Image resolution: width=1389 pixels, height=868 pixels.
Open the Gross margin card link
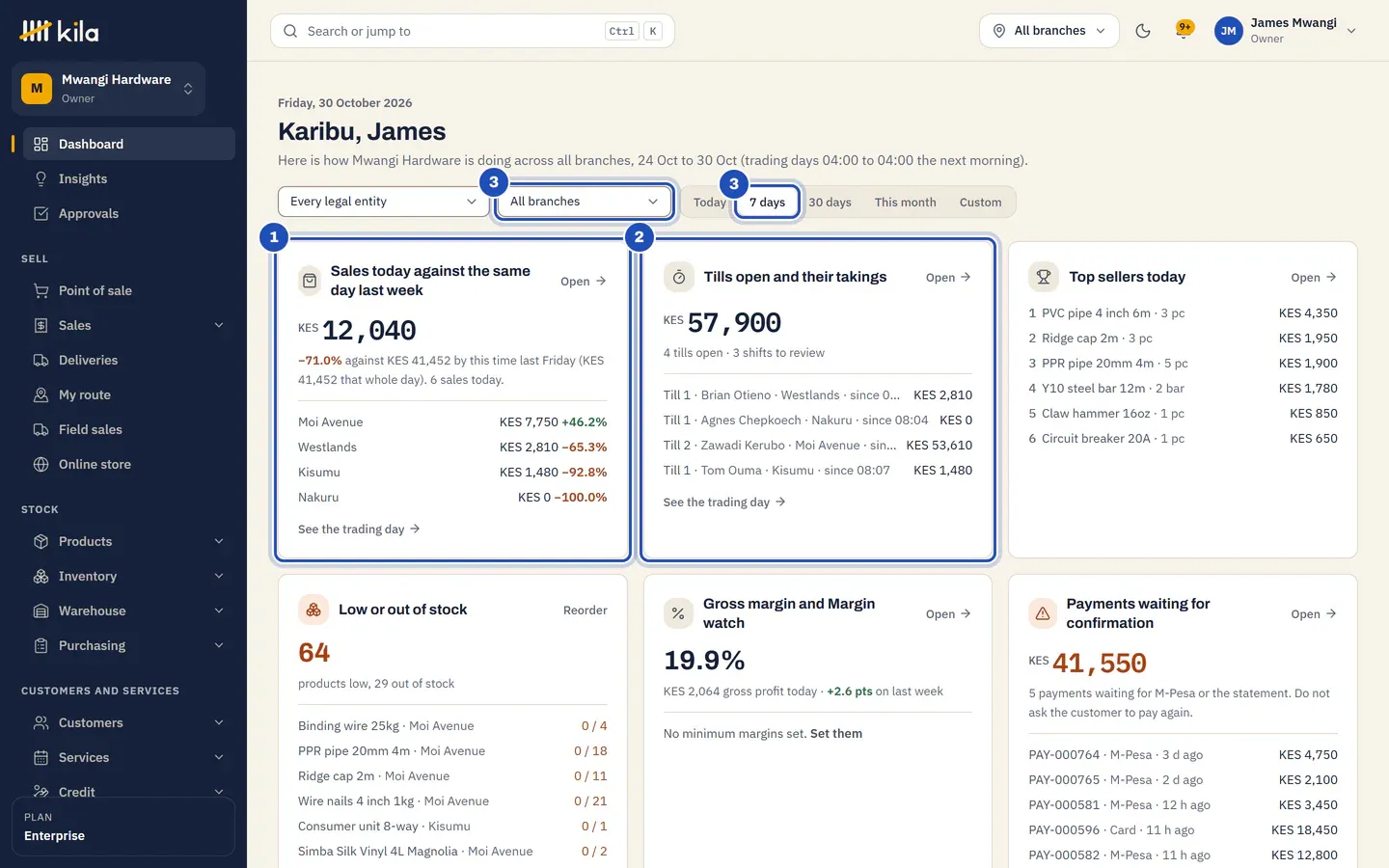pos(948,614)
